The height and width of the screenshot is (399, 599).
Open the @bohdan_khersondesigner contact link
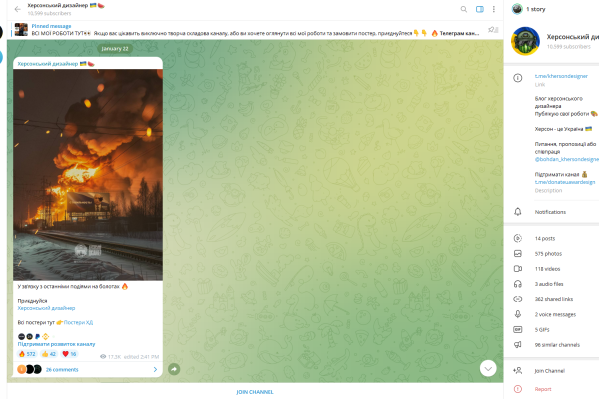click(x=567, y=159)
